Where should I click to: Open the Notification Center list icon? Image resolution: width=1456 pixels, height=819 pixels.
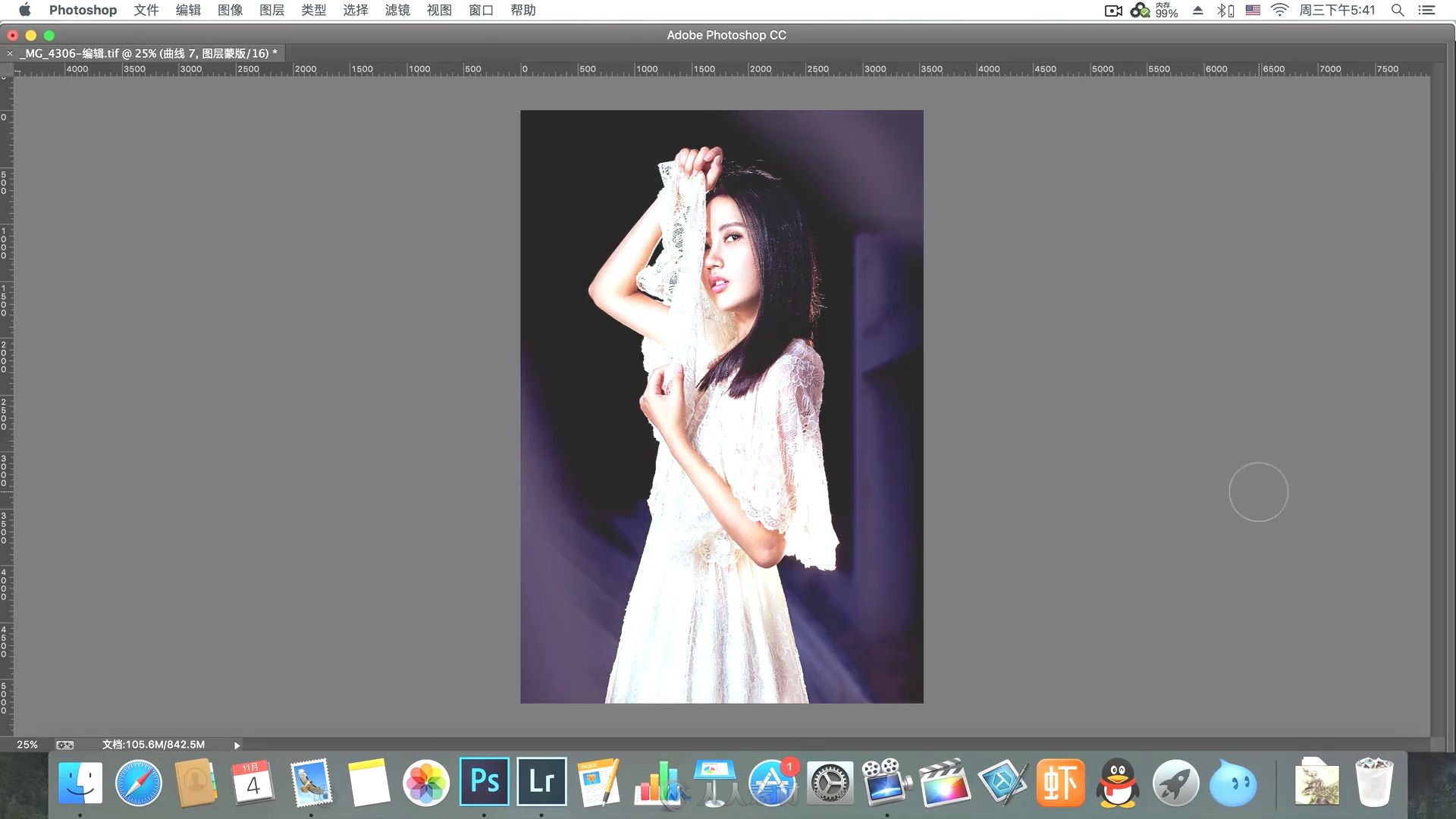pos(1426,10)
